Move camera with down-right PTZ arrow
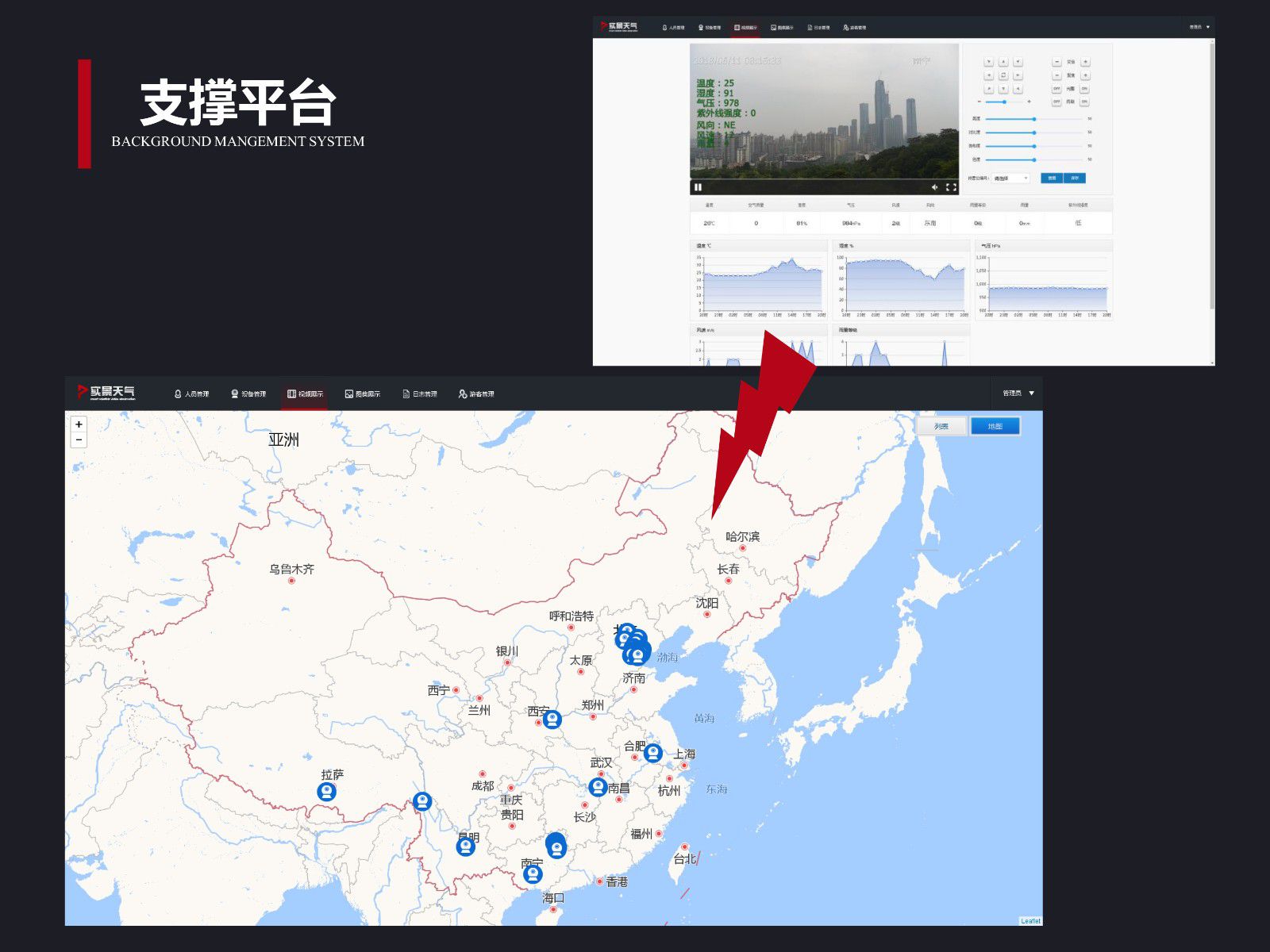The image size is (1270, 952). [x=1018, y=89]
